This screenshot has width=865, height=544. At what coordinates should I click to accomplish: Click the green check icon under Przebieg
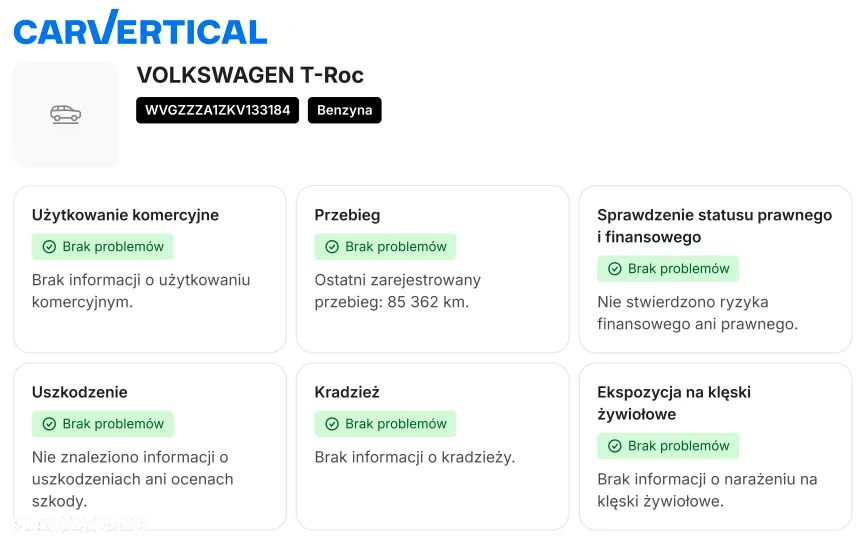[x=332, y=247]
